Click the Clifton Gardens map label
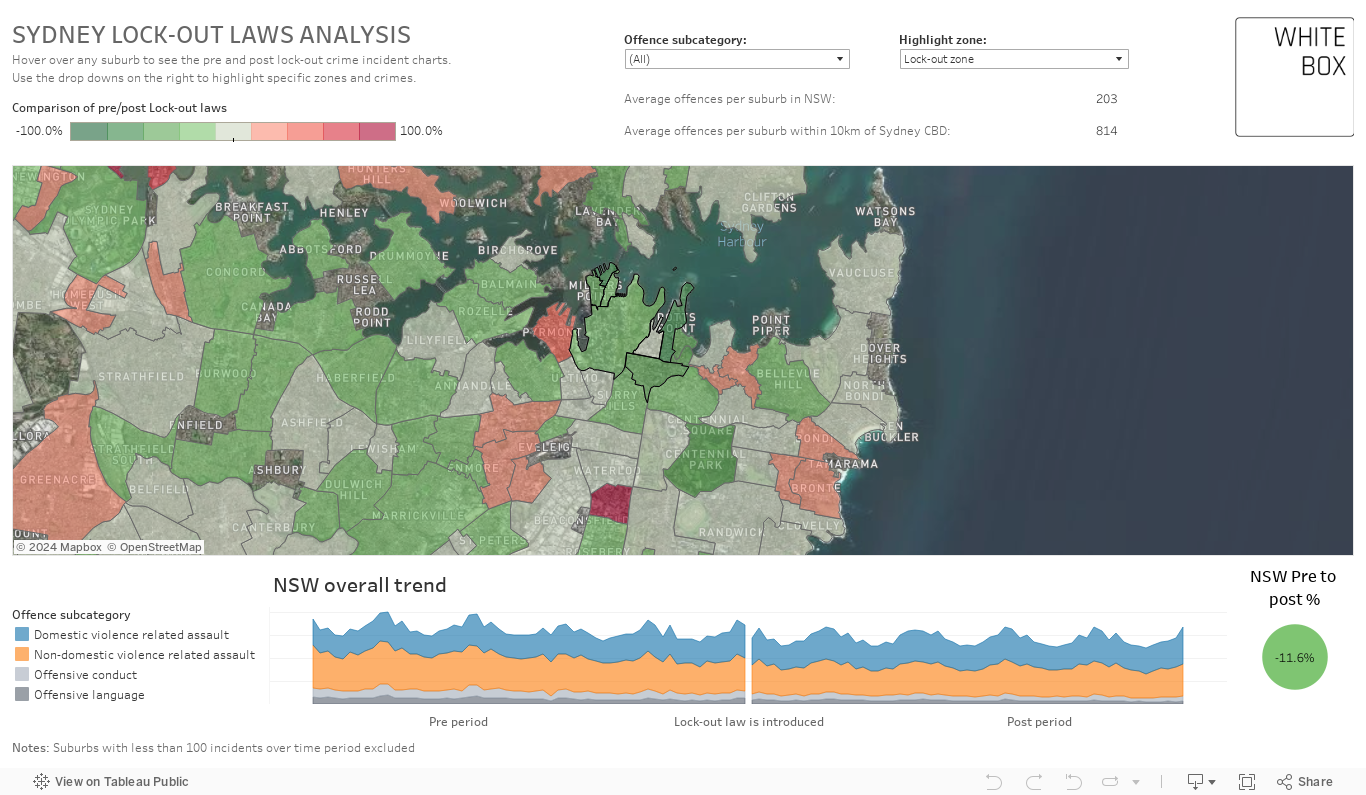Viewport: 1366px width, 795px height. point(770,202)
